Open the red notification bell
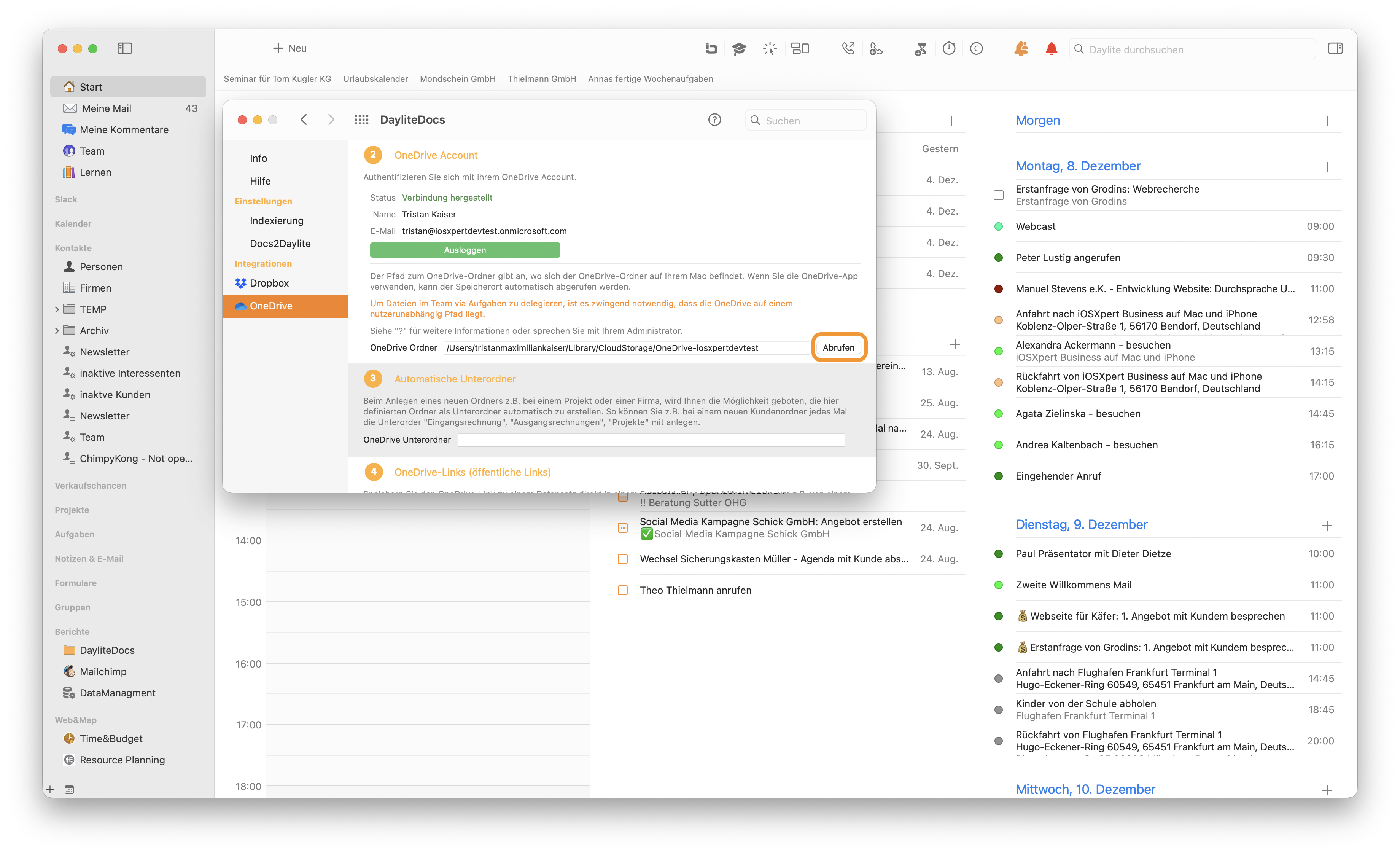 (1051, 49)
